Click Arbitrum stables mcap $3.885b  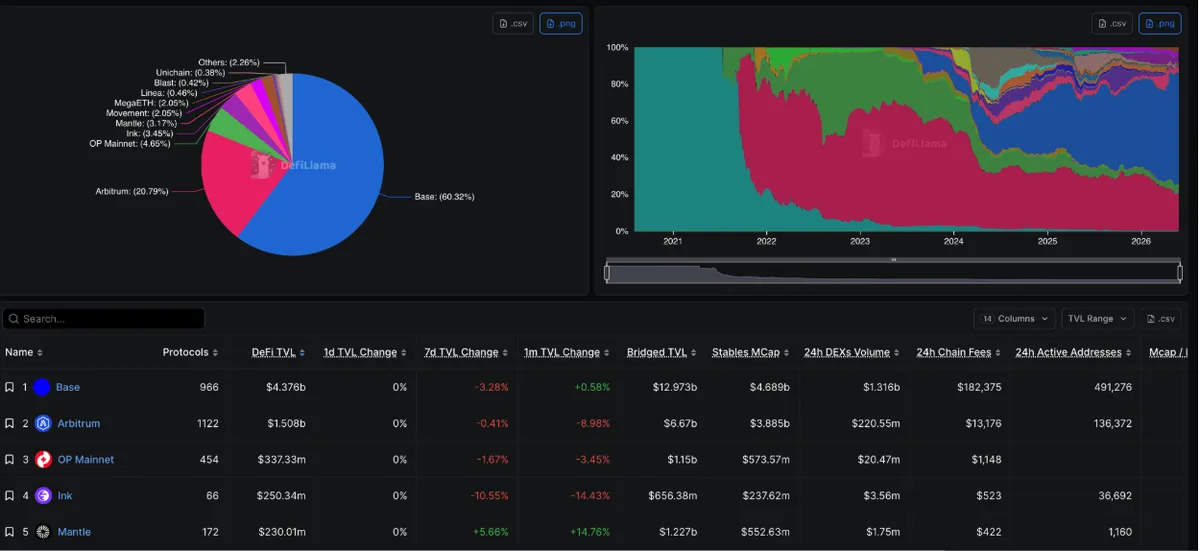click(x=769, y=423)
